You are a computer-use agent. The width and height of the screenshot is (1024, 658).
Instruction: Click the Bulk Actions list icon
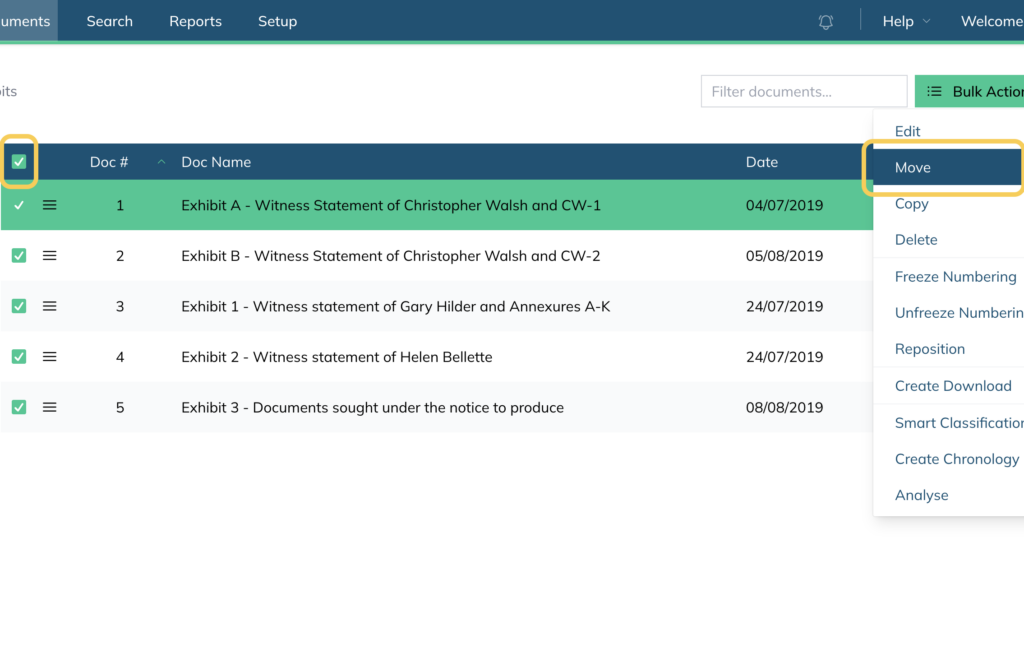tap(935, 91)
